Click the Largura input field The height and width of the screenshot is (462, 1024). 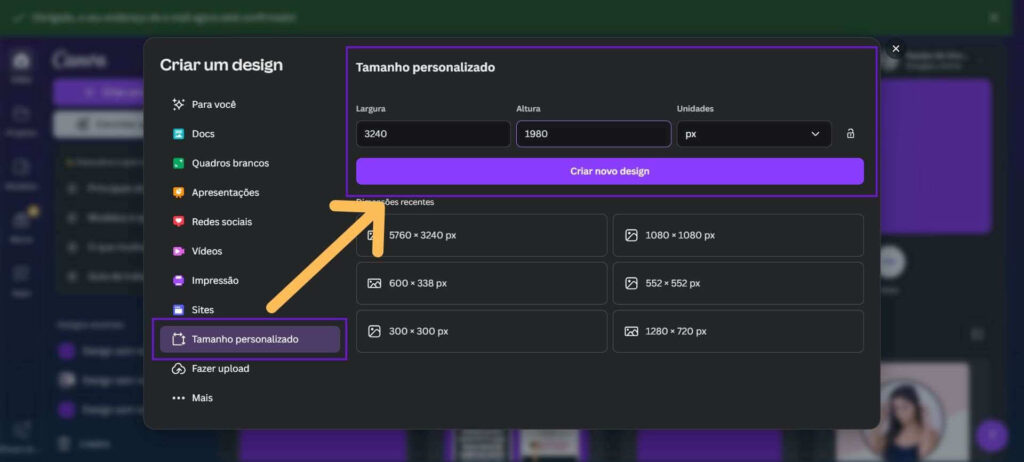coord(432,134)
